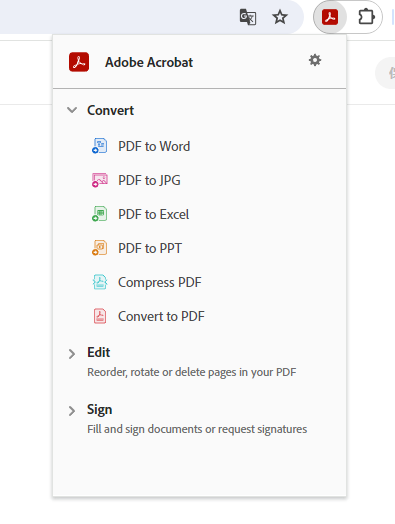Click the Convert section heading

click(111, 110)
